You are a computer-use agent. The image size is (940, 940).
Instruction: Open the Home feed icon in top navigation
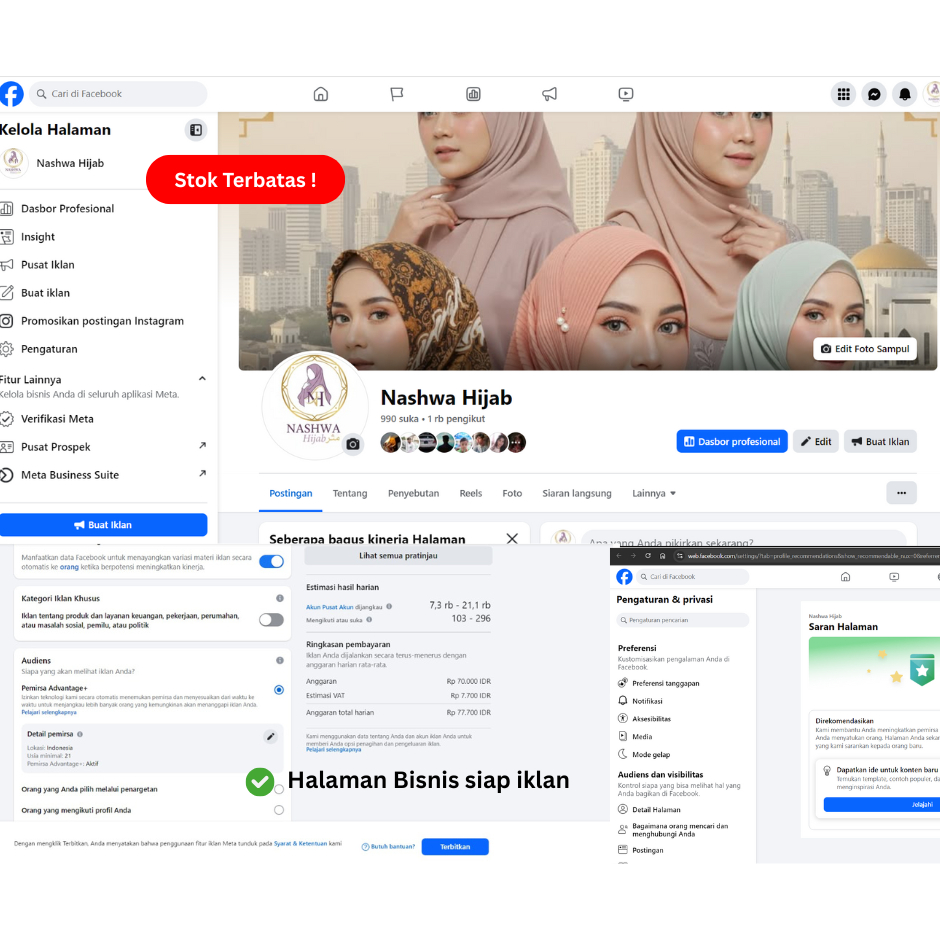321,93
